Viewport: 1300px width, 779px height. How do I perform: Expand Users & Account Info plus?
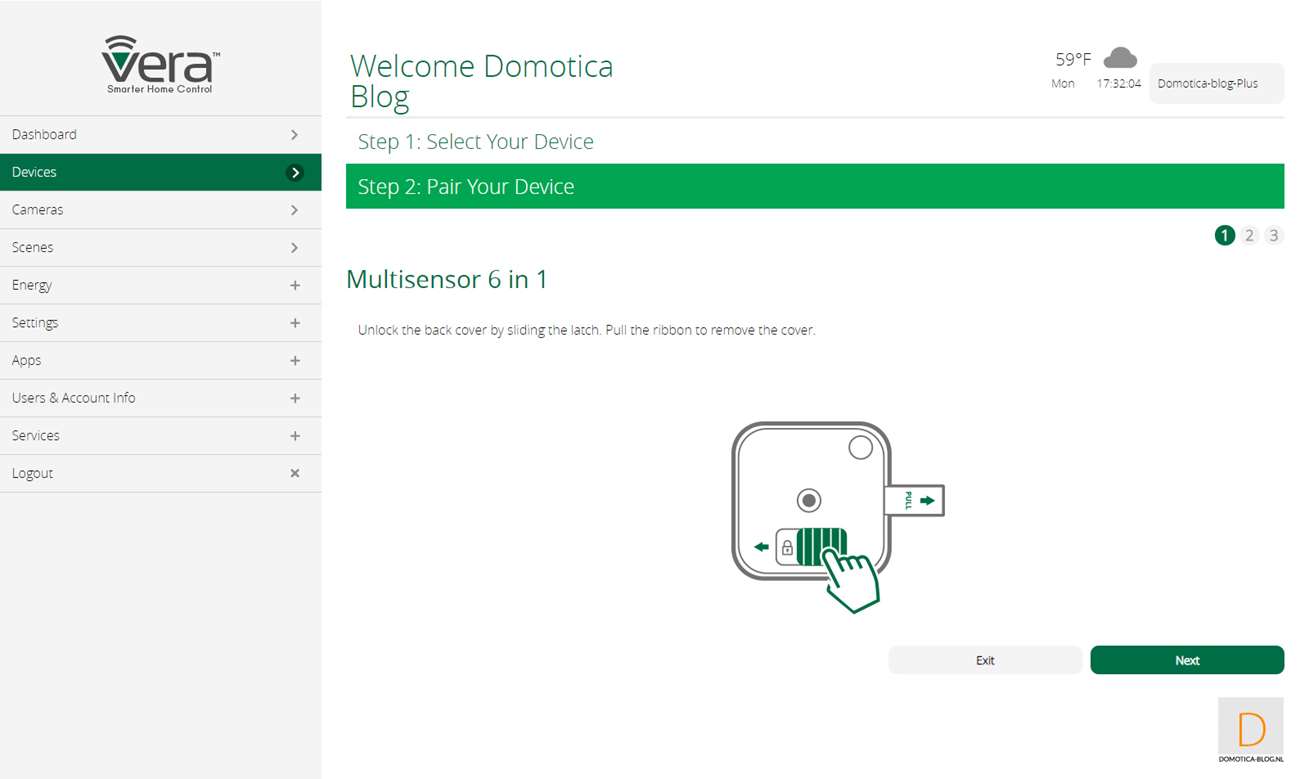[295, 398]
